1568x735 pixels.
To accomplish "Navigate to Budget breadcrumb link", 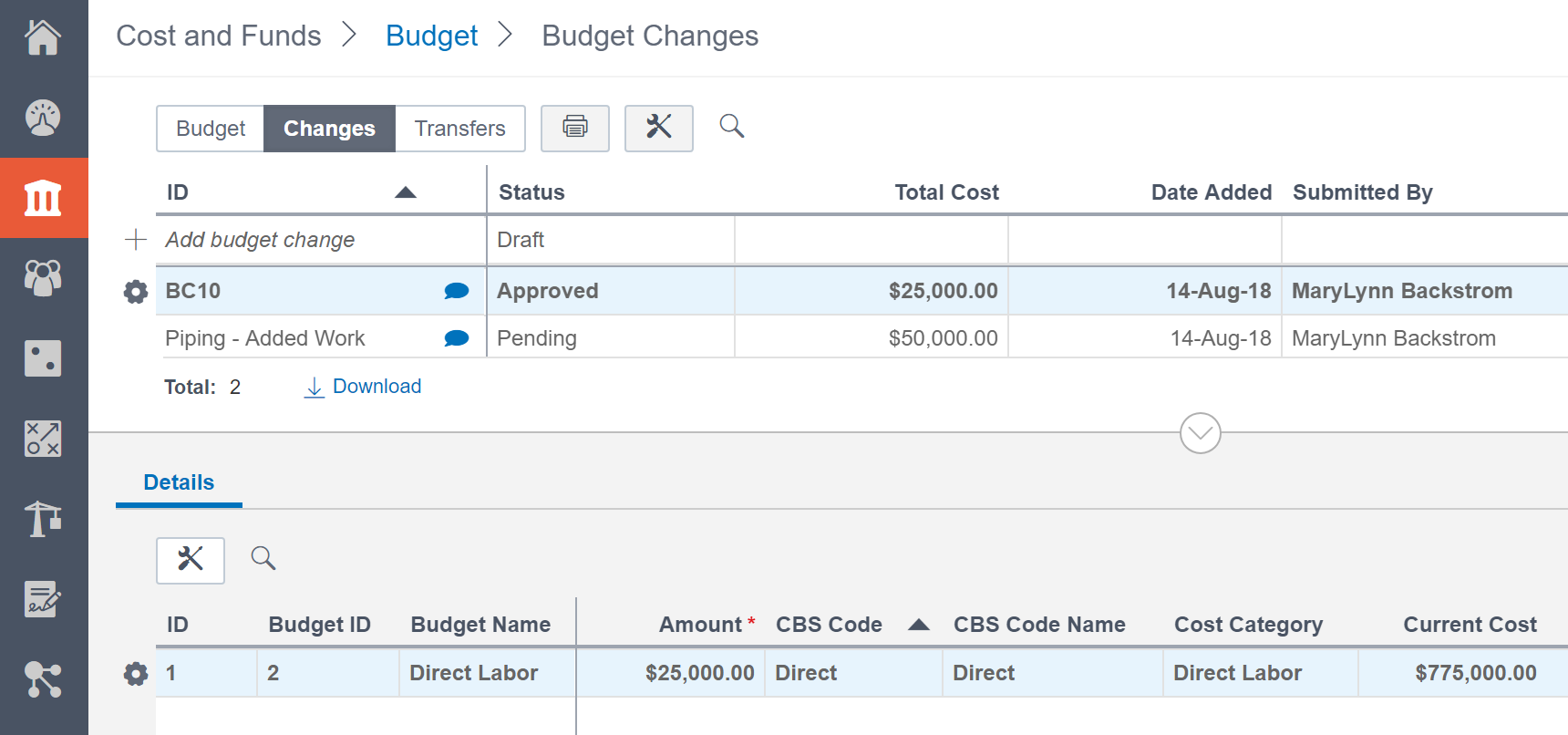I will pyautogui.click(x=431, y=36).
